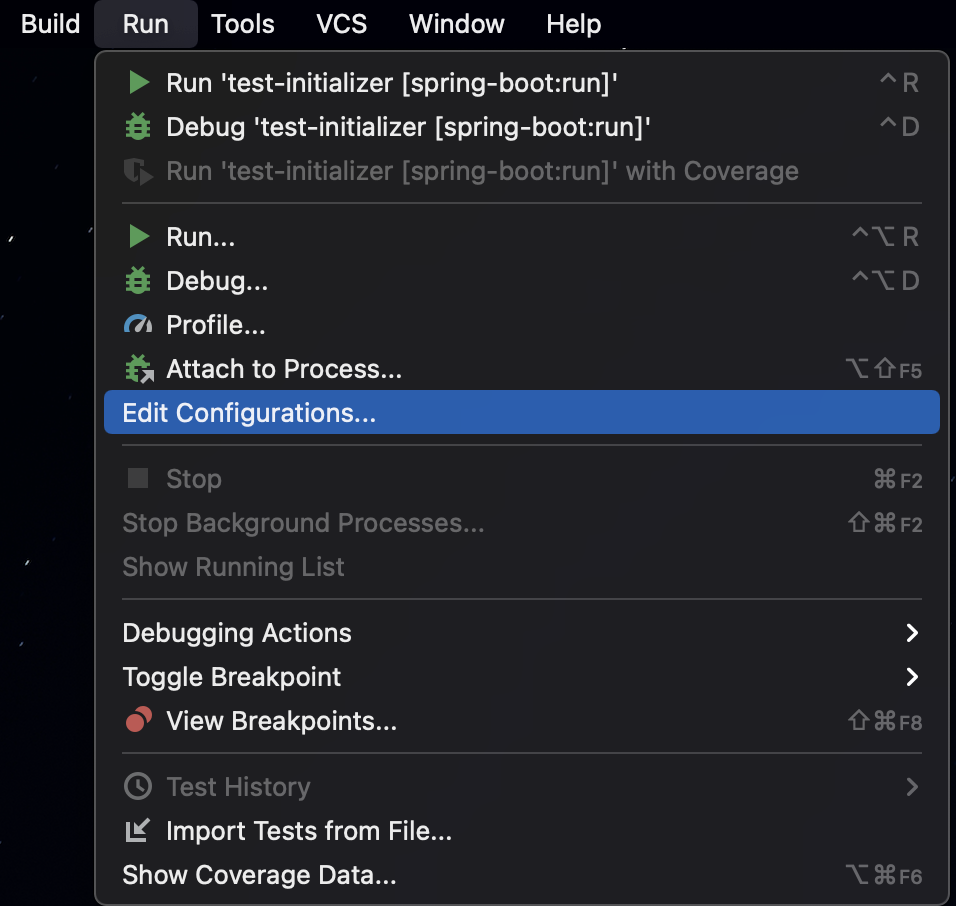
Task: Open the Build menu
Action: (x=50, y=24)
